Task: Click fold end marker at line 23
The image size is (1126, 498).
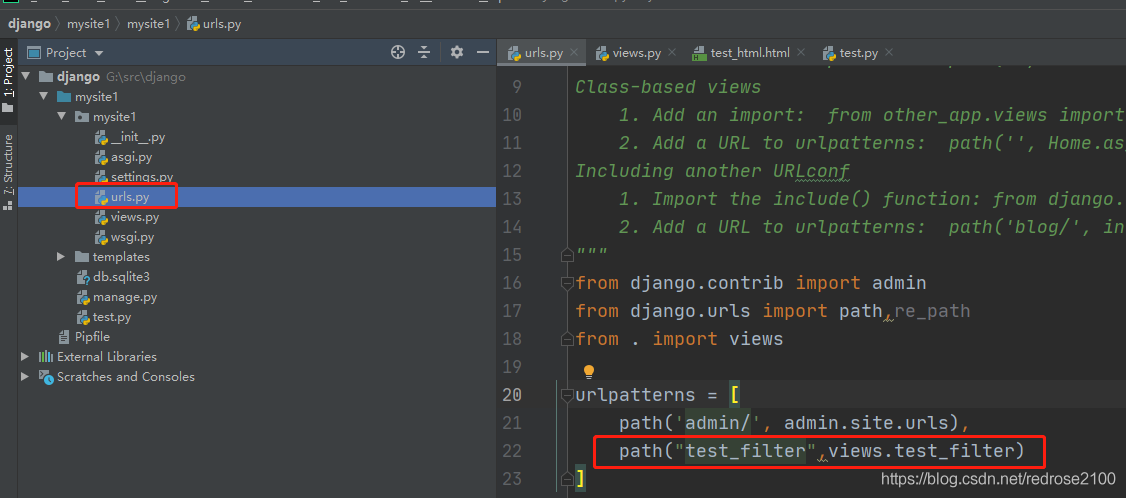Action: click(x=566, y=479)
